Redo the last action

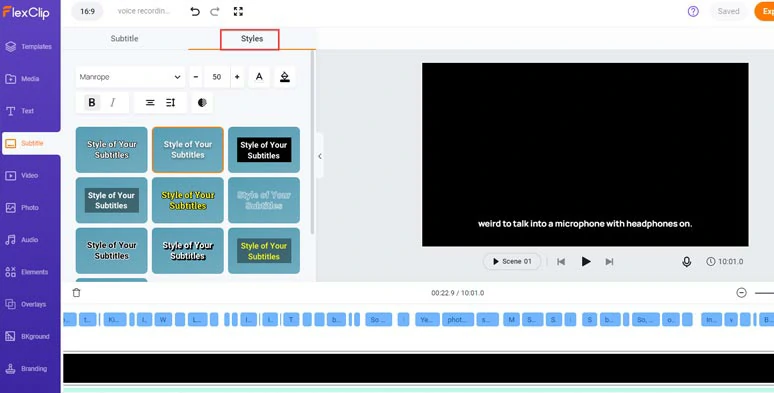click(215, 11)
